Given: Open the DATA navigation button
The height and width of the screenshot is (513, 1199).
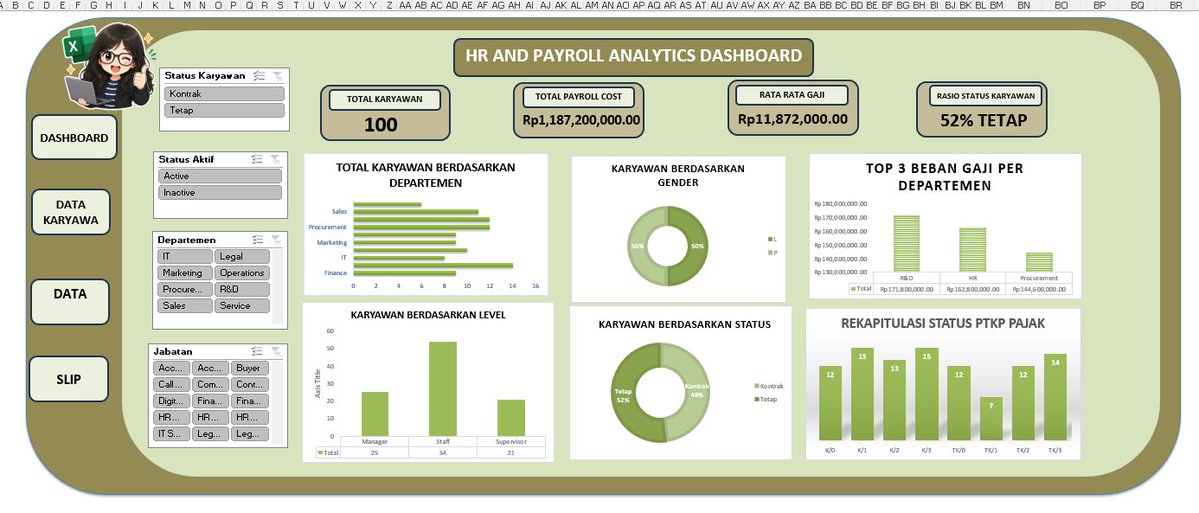Looking at the screenshot, I should coord(70,301).
